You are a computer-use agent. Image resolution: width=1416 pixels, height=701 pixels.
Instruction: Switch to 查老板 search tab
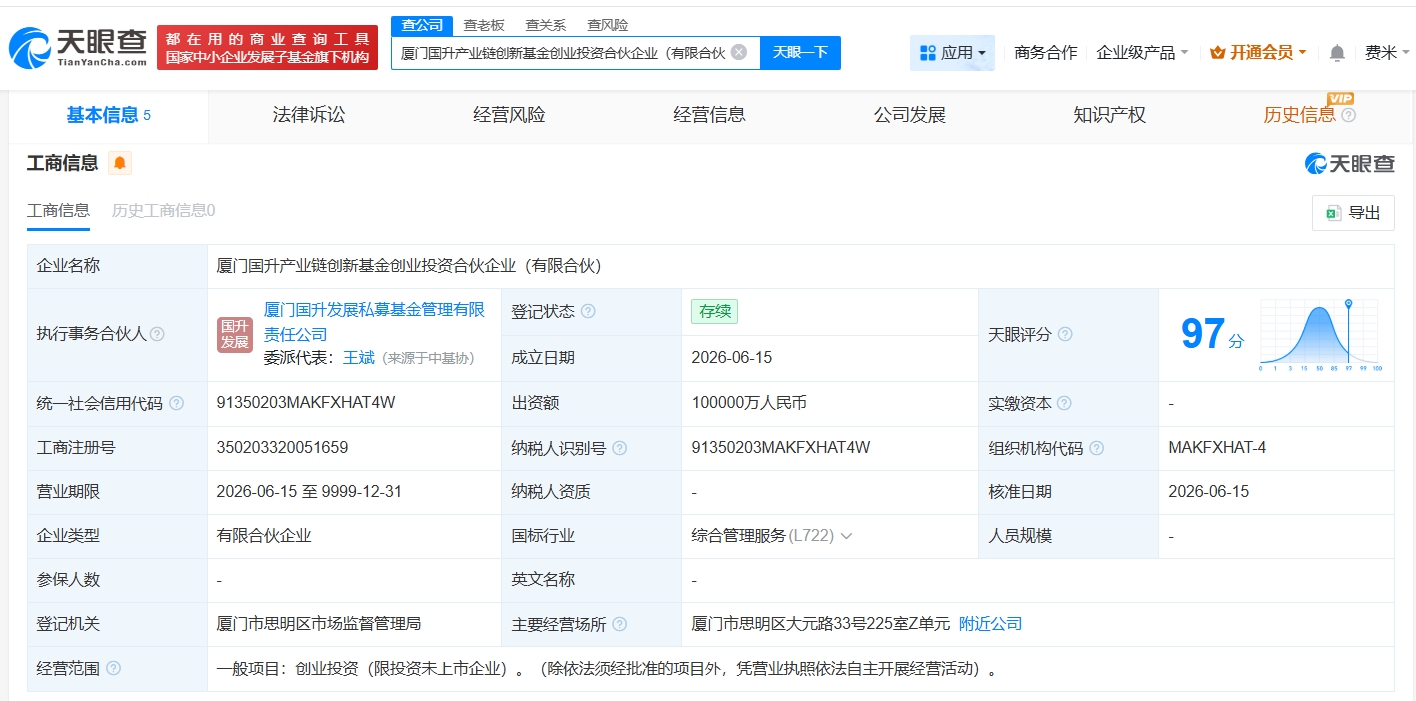(x=484, y=25)
